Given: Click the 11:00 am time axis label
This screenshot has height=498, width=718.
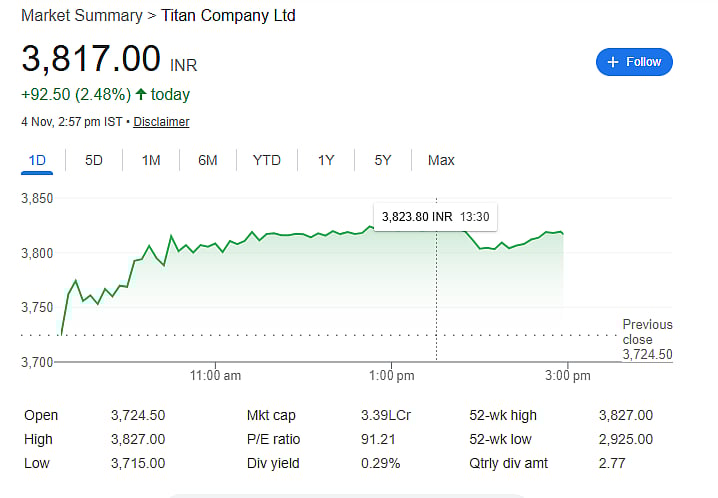Looking at the screenshot, I should click(215, 376).
